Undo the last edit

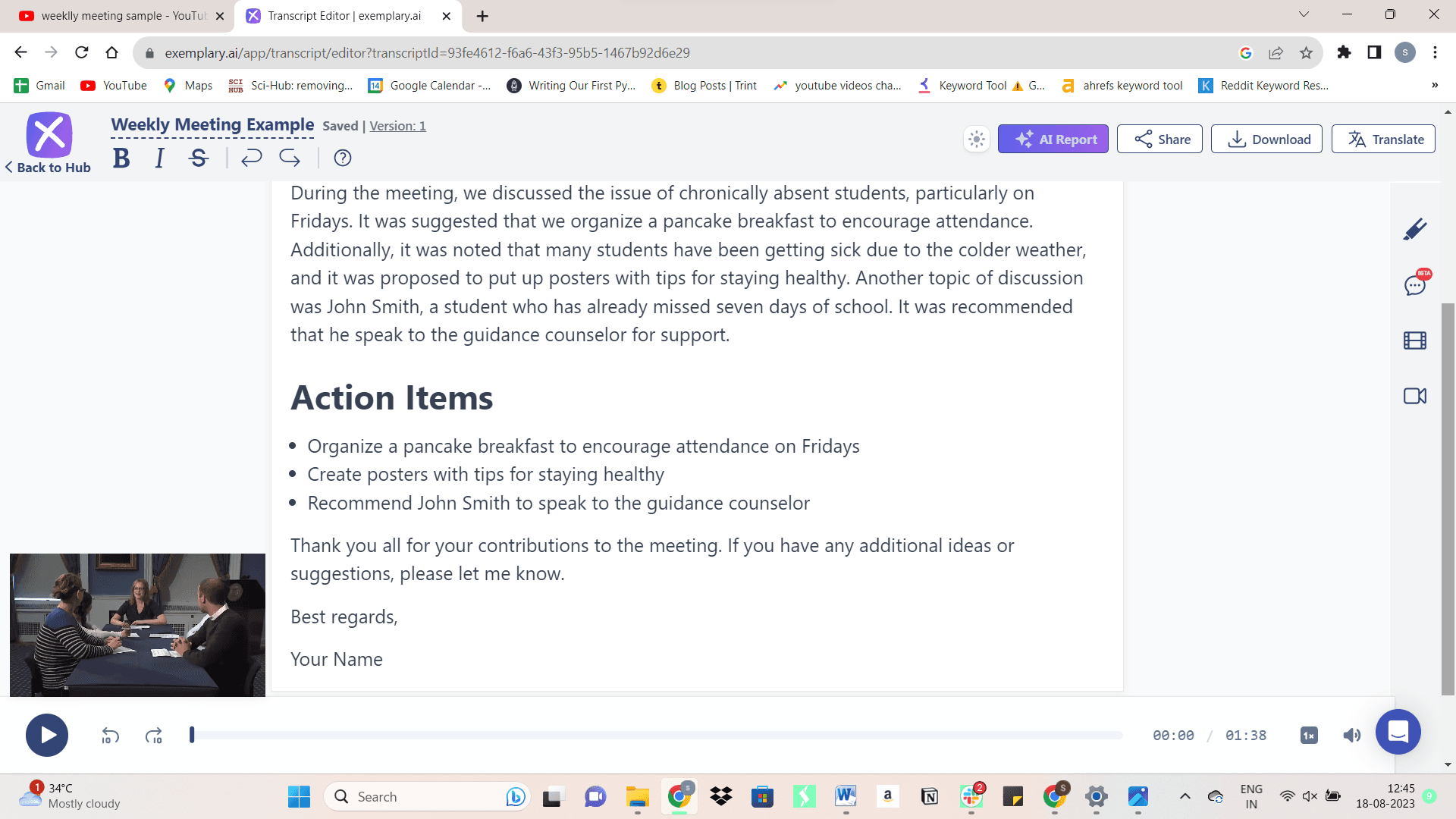(251, 158)
